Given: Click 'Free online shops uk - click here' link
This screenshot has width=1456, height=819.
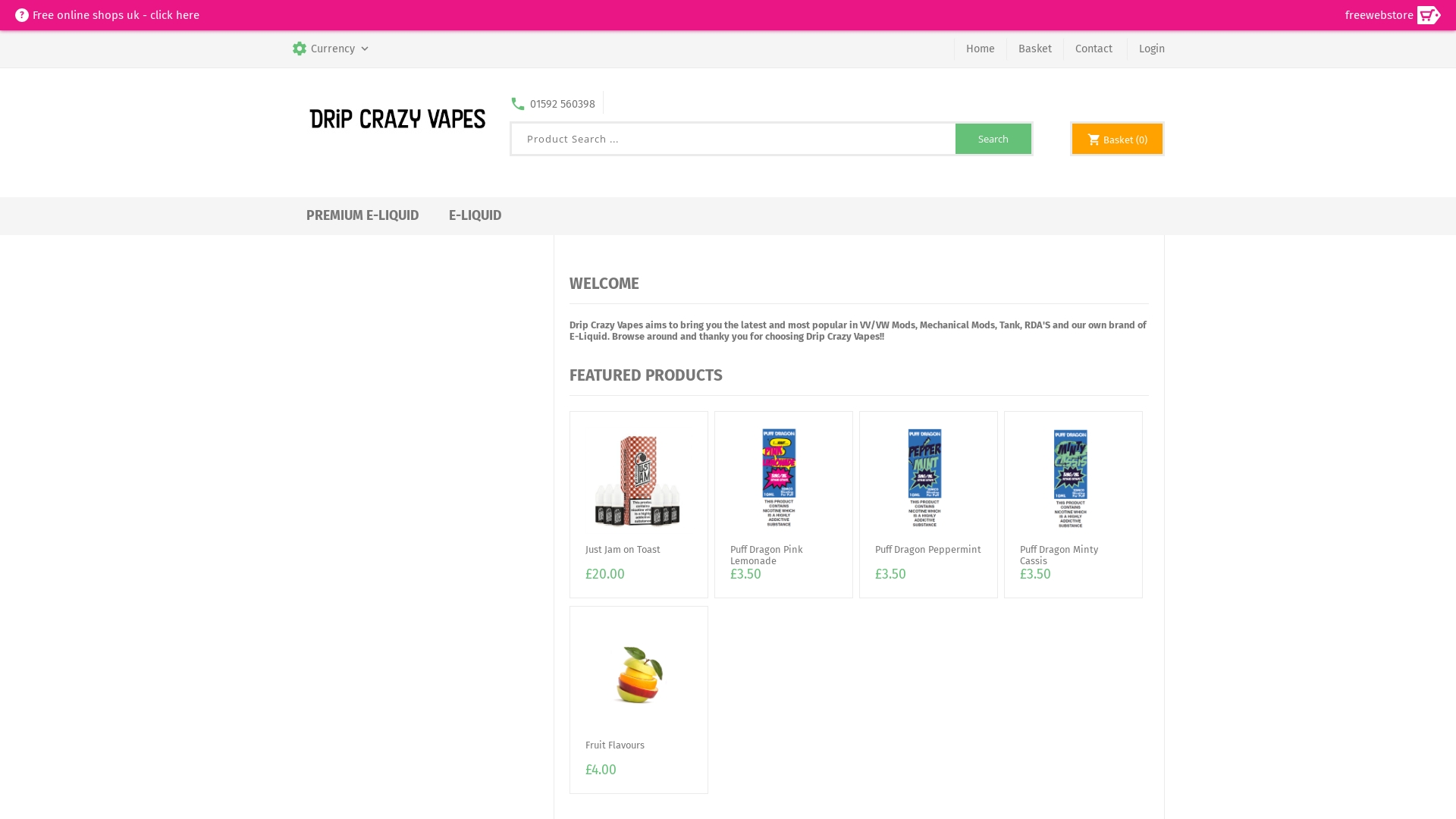Looking at the screenshot, I should pos(116,15).
